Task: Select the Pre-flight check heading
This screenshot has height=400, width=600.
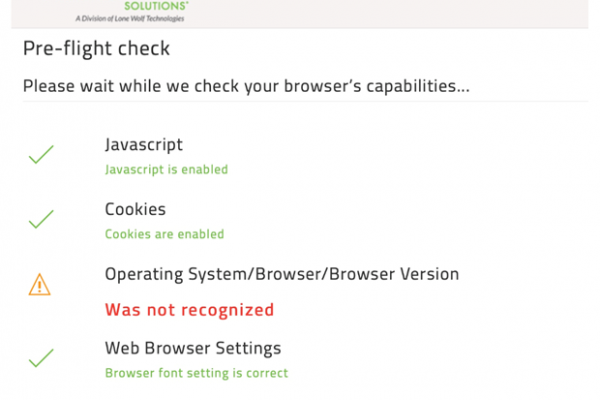Action: point(96,49)
